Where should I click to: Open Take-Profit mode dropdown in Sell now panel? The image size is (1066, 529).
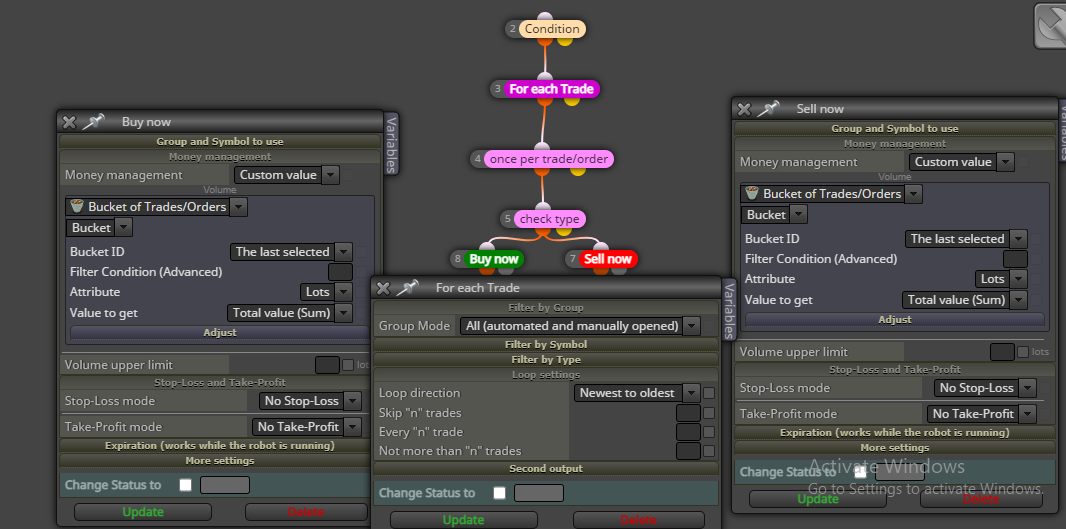click(x=981, y=414)
